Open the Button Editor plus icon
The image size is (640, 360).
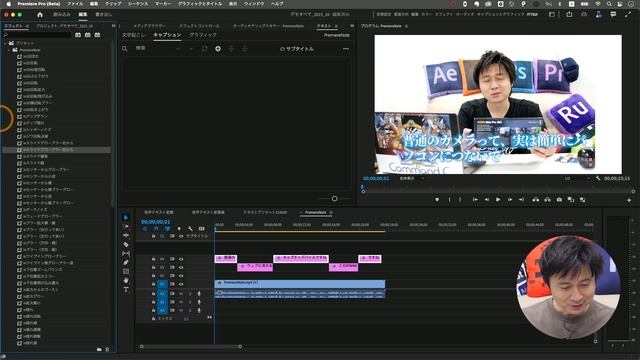[629, 200]
